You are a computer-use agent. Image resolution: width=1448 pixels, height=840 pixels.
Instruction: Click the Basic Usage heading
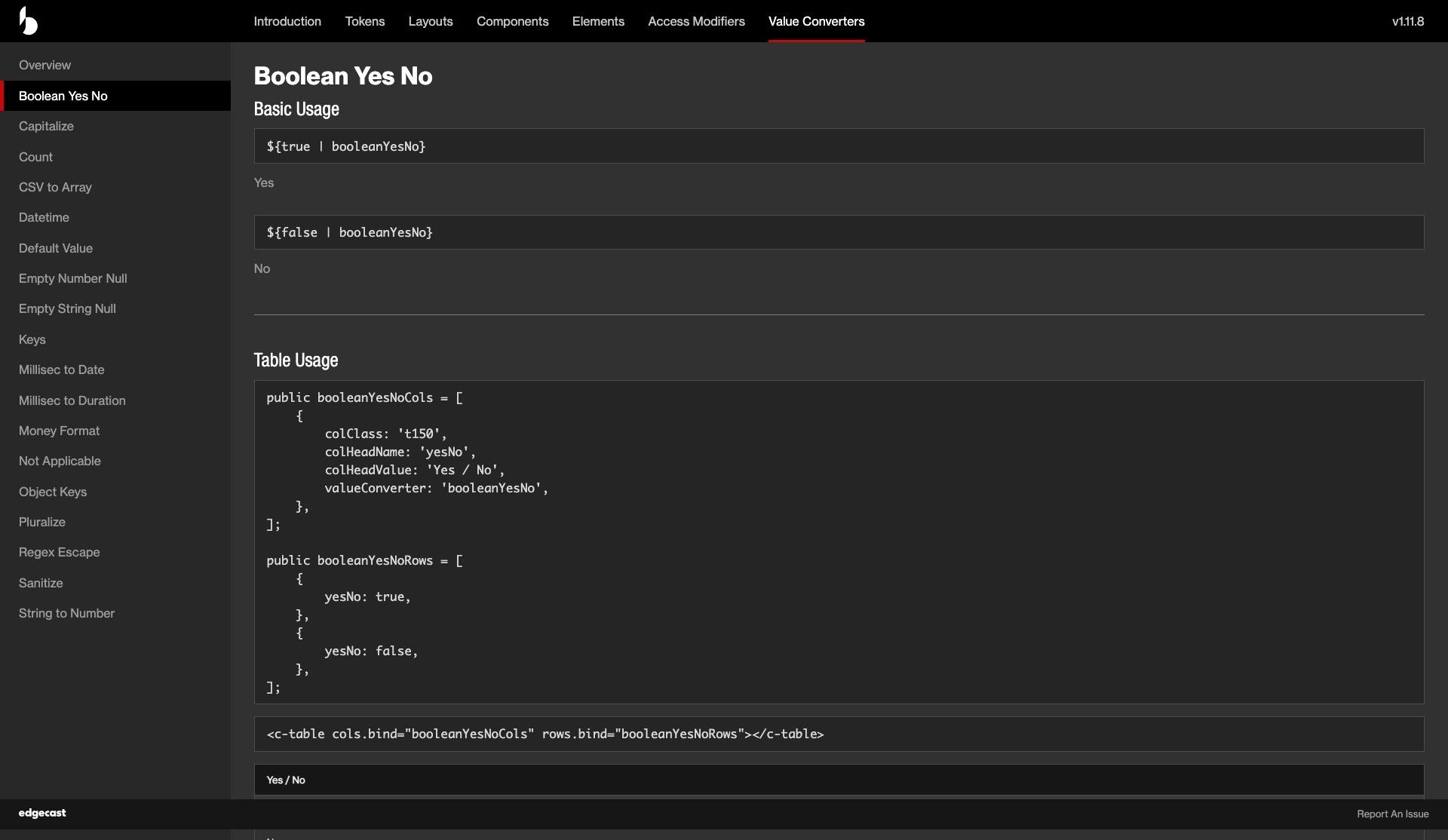296,109
